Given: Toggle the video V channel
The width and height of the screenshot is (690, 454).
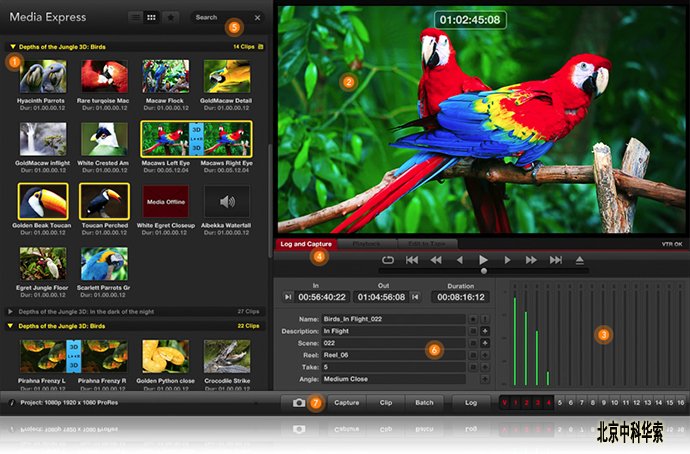Looking at the screenshot, I should pyautogui.click(x=504, y=403).
